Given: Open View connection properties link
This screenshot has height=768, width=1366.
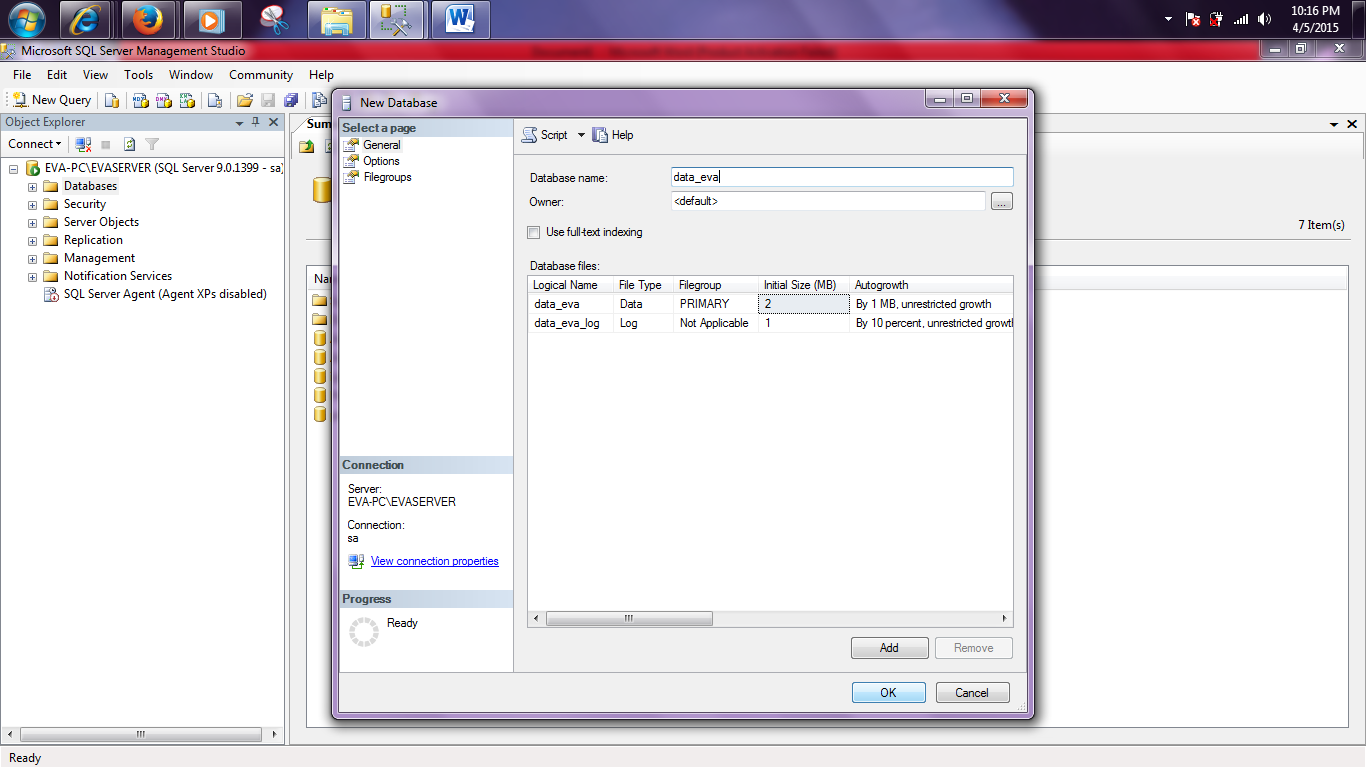Looking at the screenshot, I should coord(435,561).
